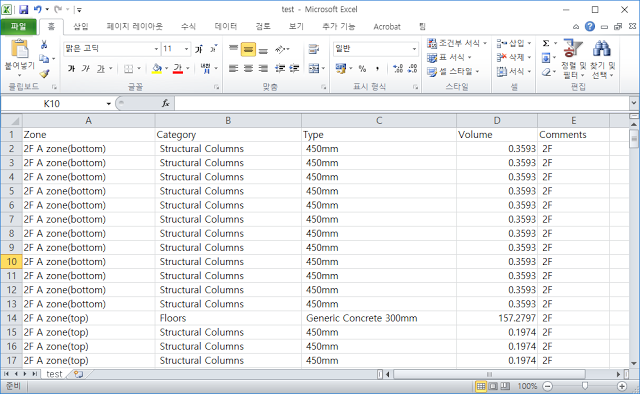Switch to the 수식 Formulas tab
Viewport: 640px width, 394px height.
point(188,27)
